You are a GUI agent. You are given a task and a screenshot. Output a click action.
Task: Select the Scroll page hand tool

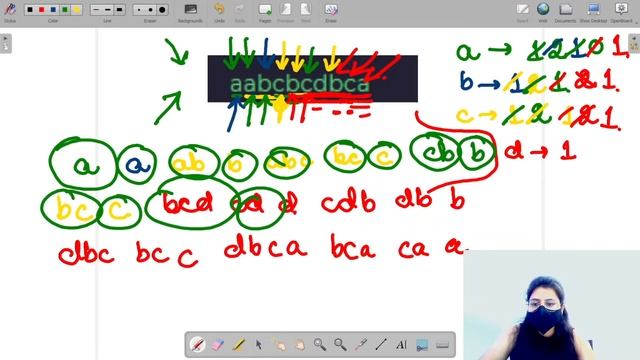coord(300,345)
